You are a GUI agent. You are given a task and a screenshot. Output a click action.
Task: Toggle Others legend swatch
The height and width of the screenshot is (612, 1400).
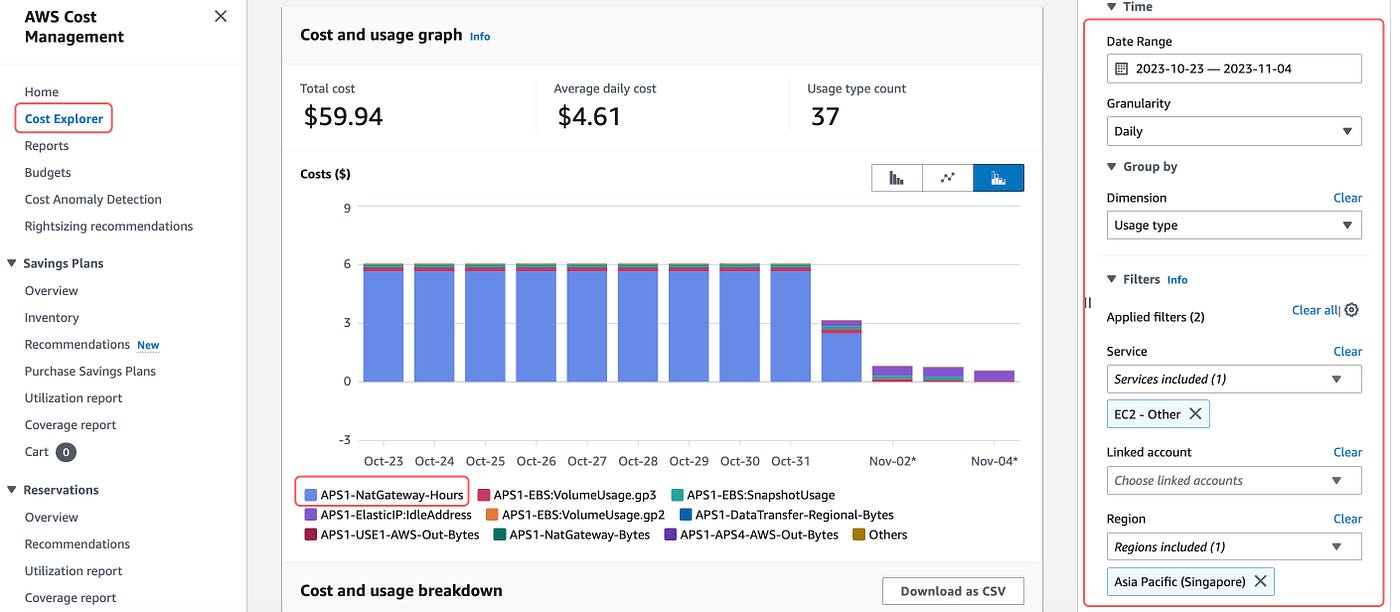(858, 535)
